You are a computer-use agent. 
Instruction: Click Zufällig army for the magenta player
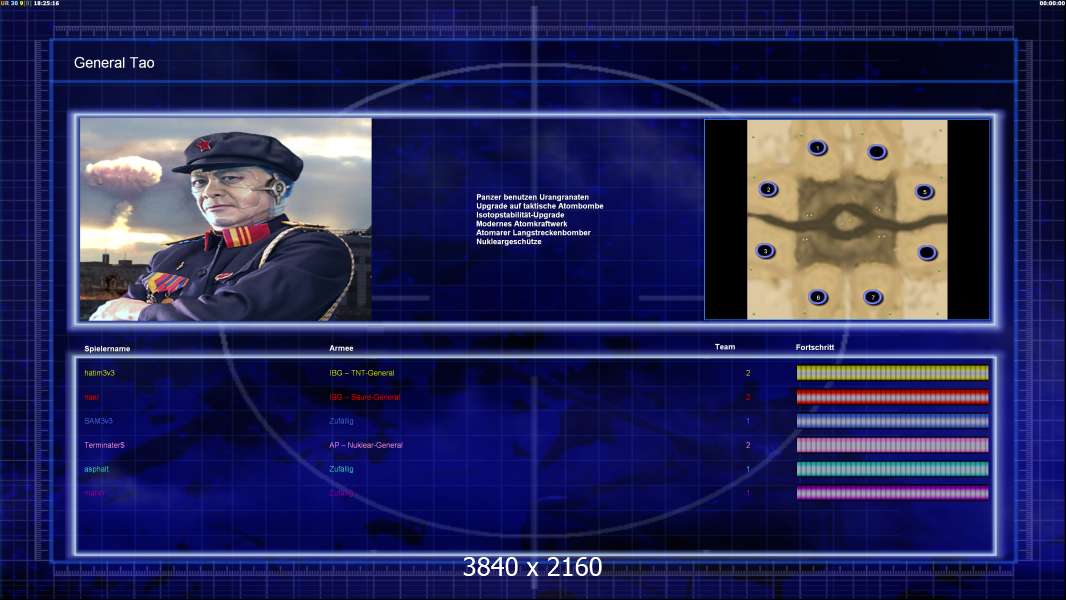341,493
